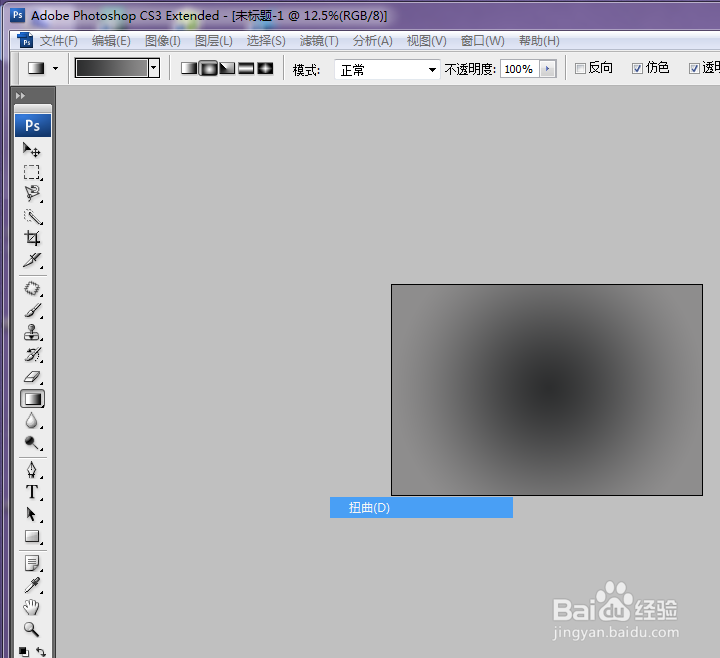Toggle the transparency checkbox

[694, 69]
